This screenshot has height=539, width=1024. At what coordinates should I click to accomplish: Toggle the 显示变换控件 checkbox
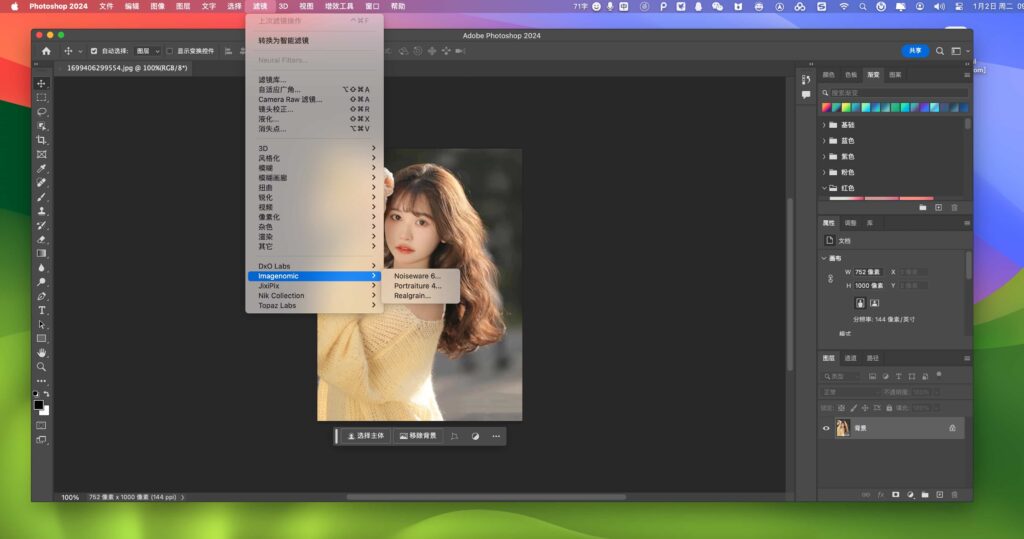point(170,51)
